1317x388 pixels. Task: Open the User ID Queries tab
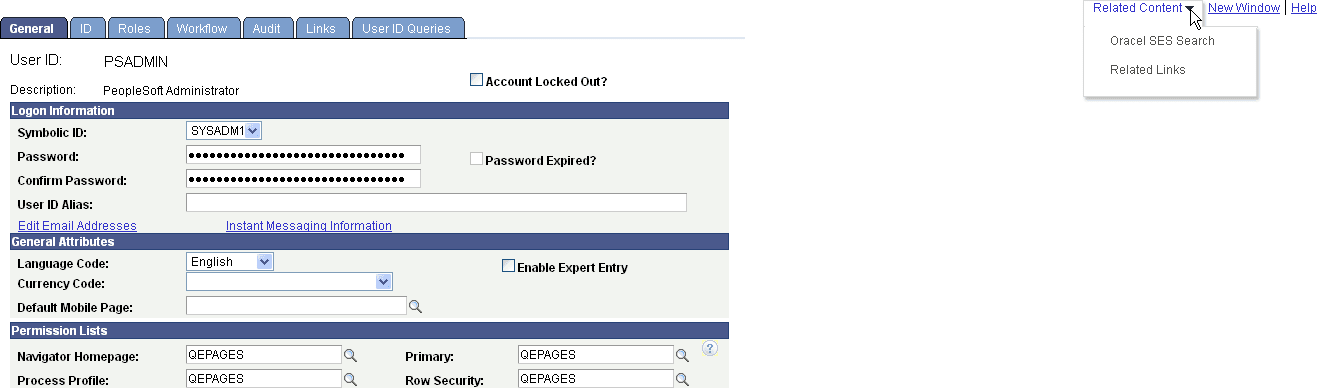click(x=407, y=28)
